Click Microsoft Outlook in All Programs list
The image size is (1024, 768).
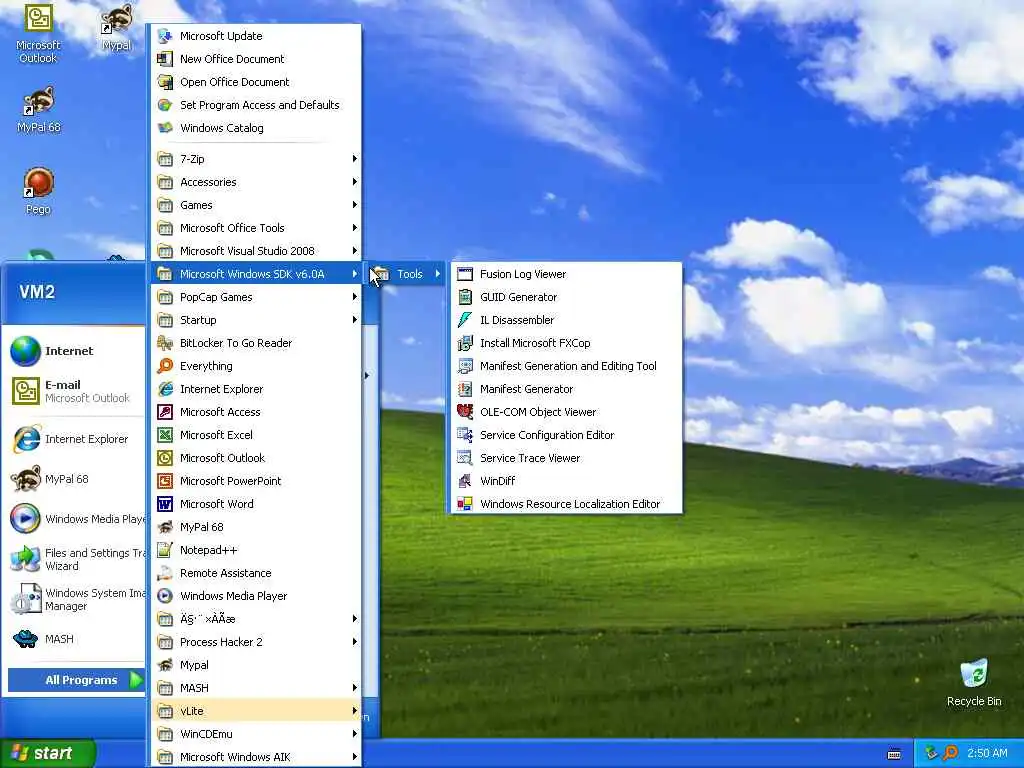click(x=256, y=458)
